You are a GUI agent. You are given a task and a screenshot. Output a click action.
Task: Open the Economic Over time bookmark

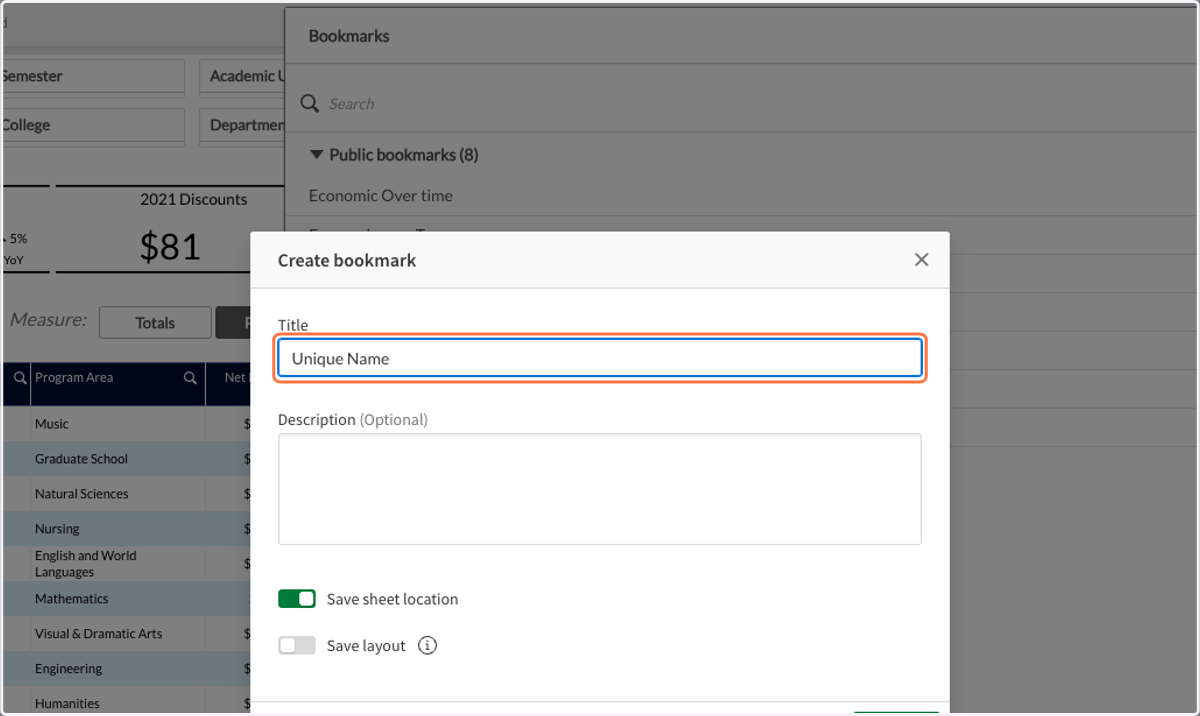pyautogui.click(x=381, y=196)
